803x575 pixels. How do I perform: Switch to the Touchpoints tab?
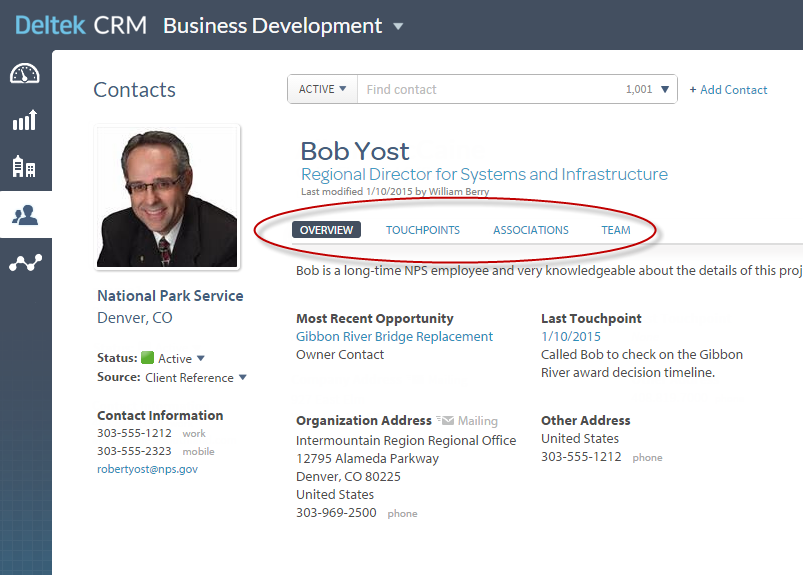[423, 230]
